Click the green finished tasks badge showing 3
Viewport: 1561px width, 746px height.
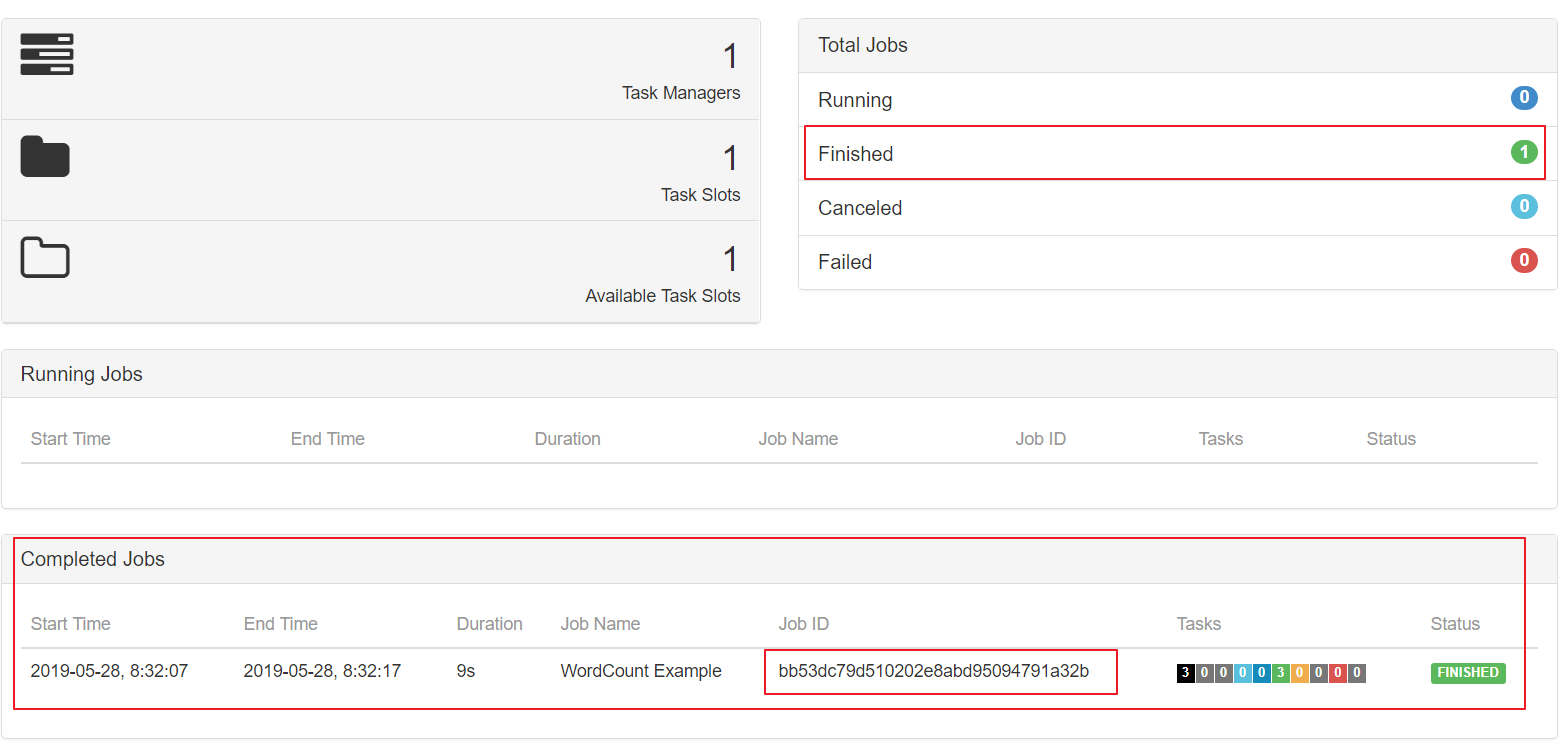pyautogui.click(x=1280, y=673)
